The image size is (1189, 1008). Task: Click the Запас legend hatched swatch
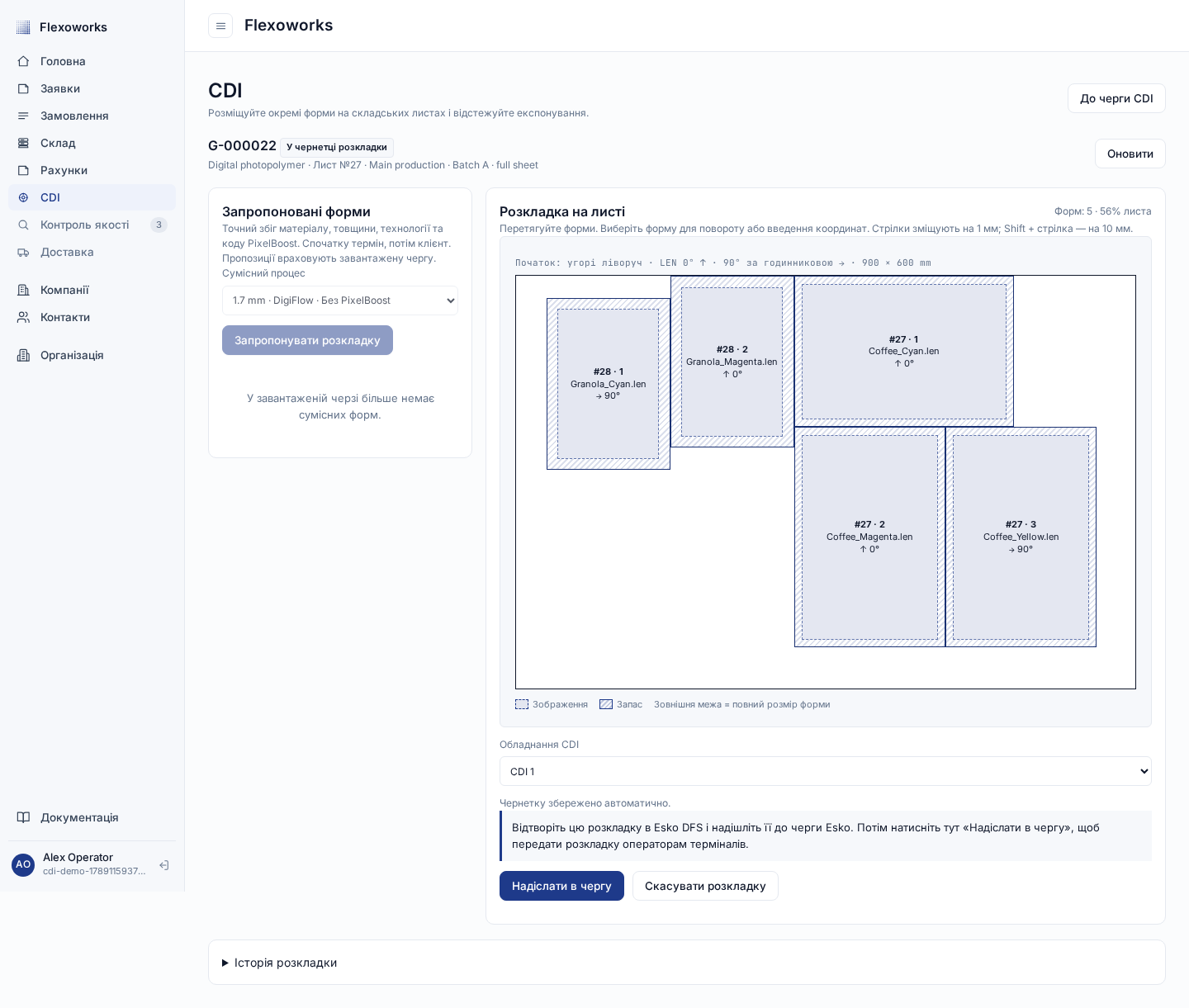pyautogui.click(x=606, y=704)
